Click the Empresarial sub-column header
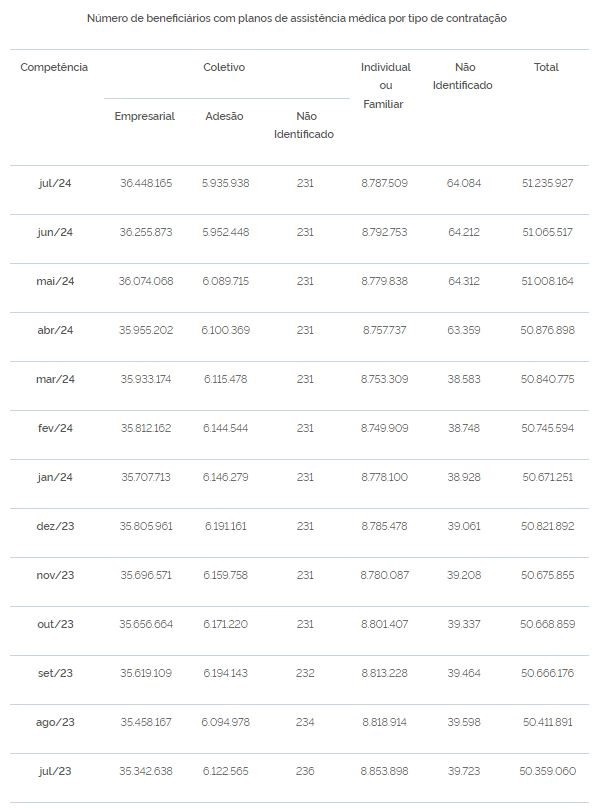Image resolution: width=599 pixels, height=809 pixels. pyautogui.click(x=144, y=116)
